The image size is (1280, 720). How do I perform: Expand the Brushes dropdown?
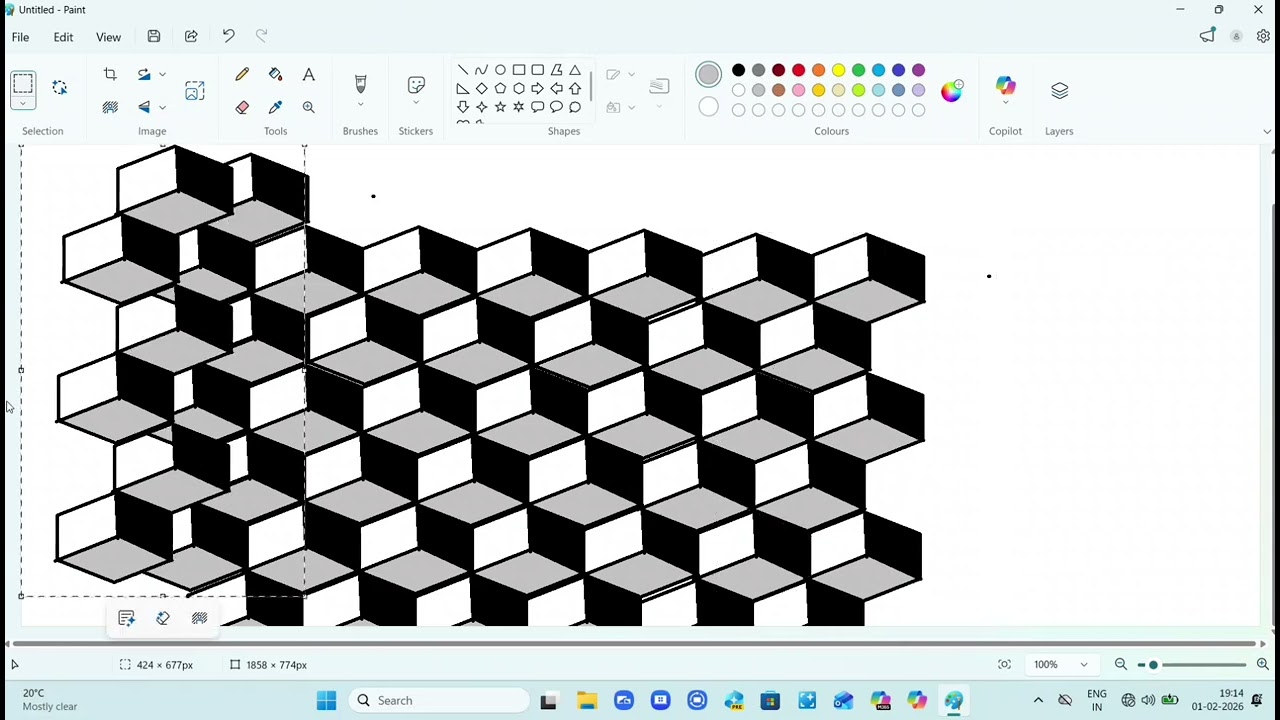tap(360, 104)
